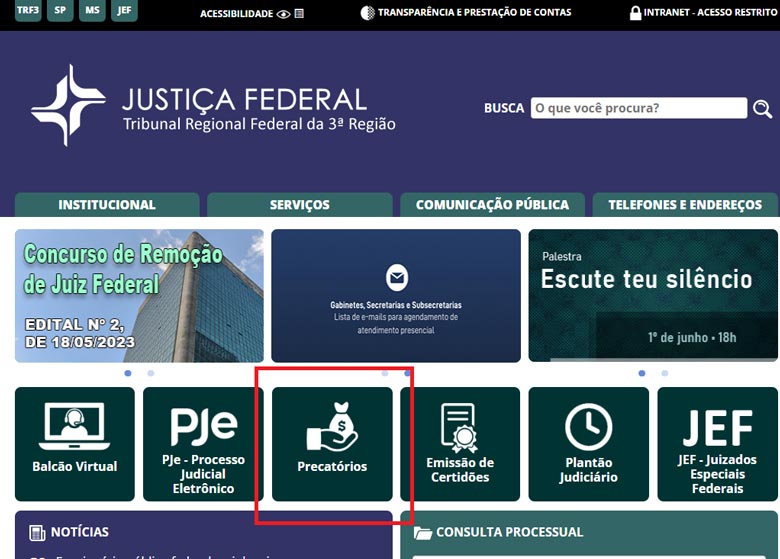This screenshot has height=559, width=780.
Task: Click the Notícias section heading
Action: pyautogui.click(x=80, y=532)
